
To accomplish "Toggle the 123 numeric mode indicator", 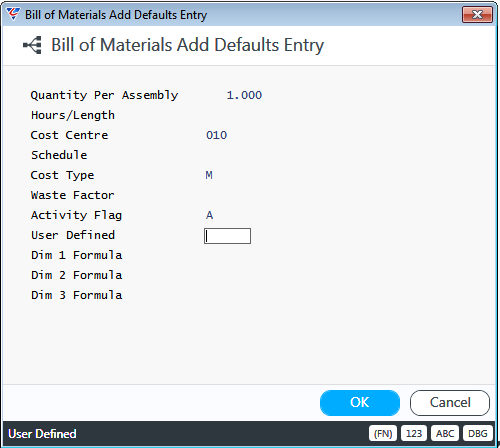I will (414, 433).
